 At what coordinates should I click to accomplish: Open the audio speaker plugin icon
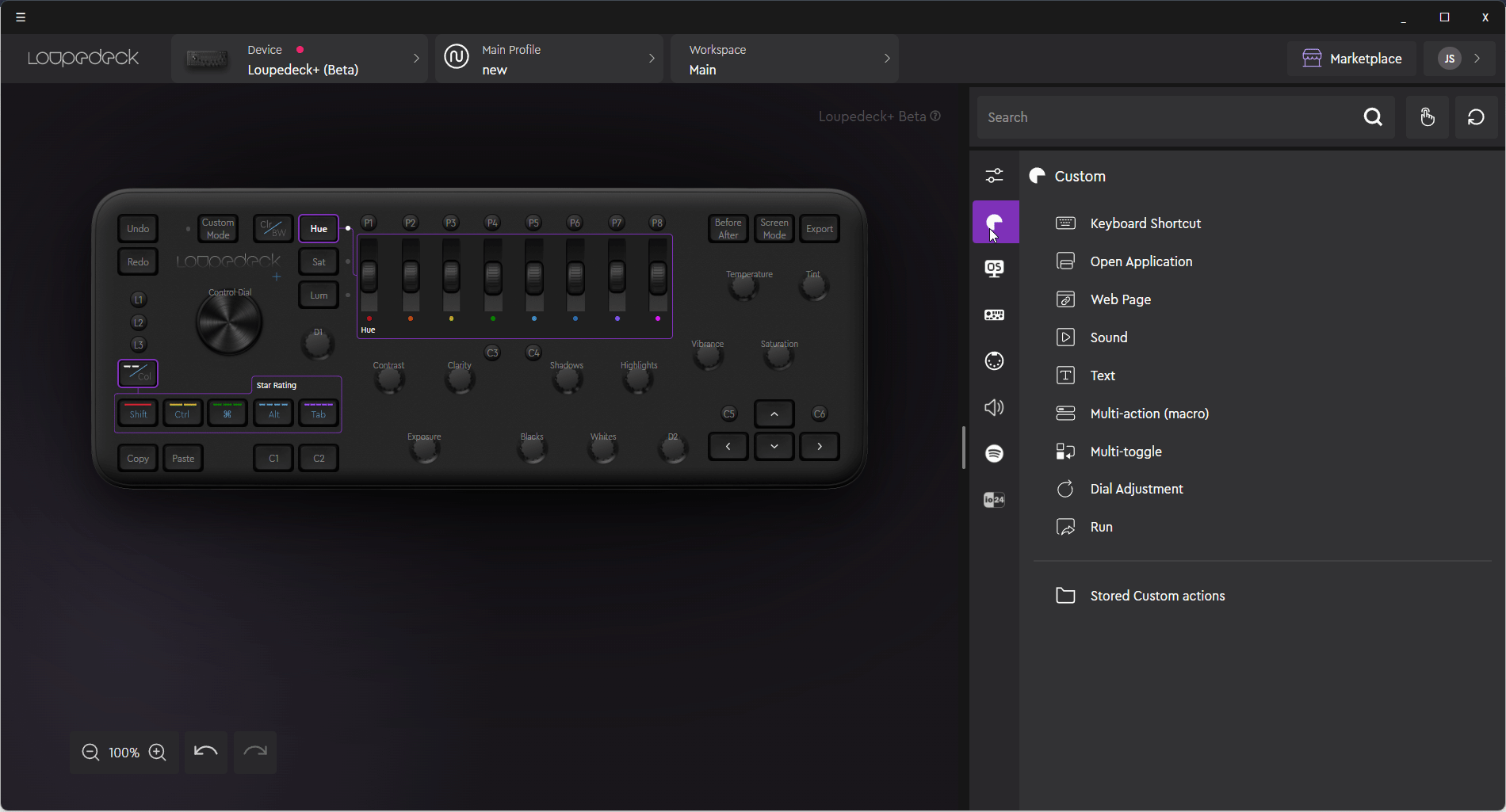point(994,407)
